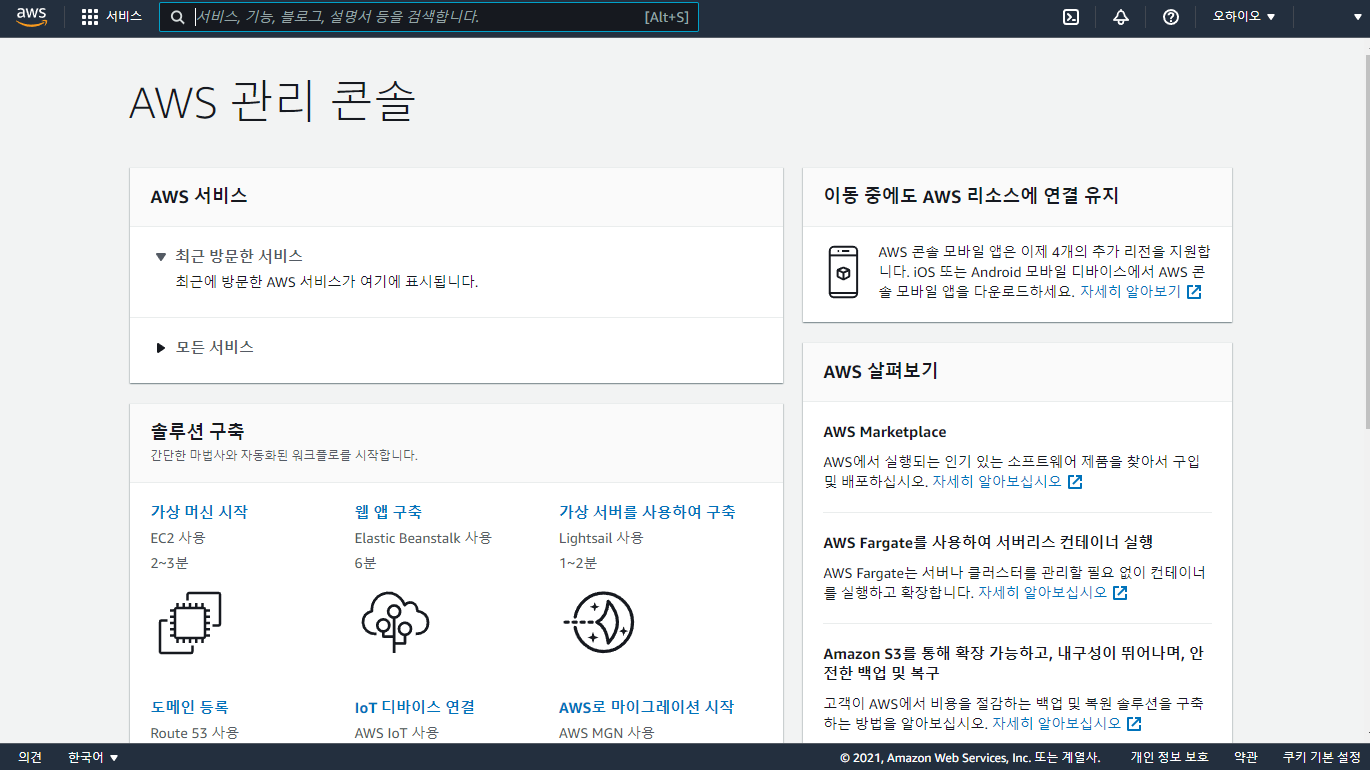This screenshot has width=1370, height=770.
Task: Click the AWS IoT 사용 text
Action: [x=397, y=733]
